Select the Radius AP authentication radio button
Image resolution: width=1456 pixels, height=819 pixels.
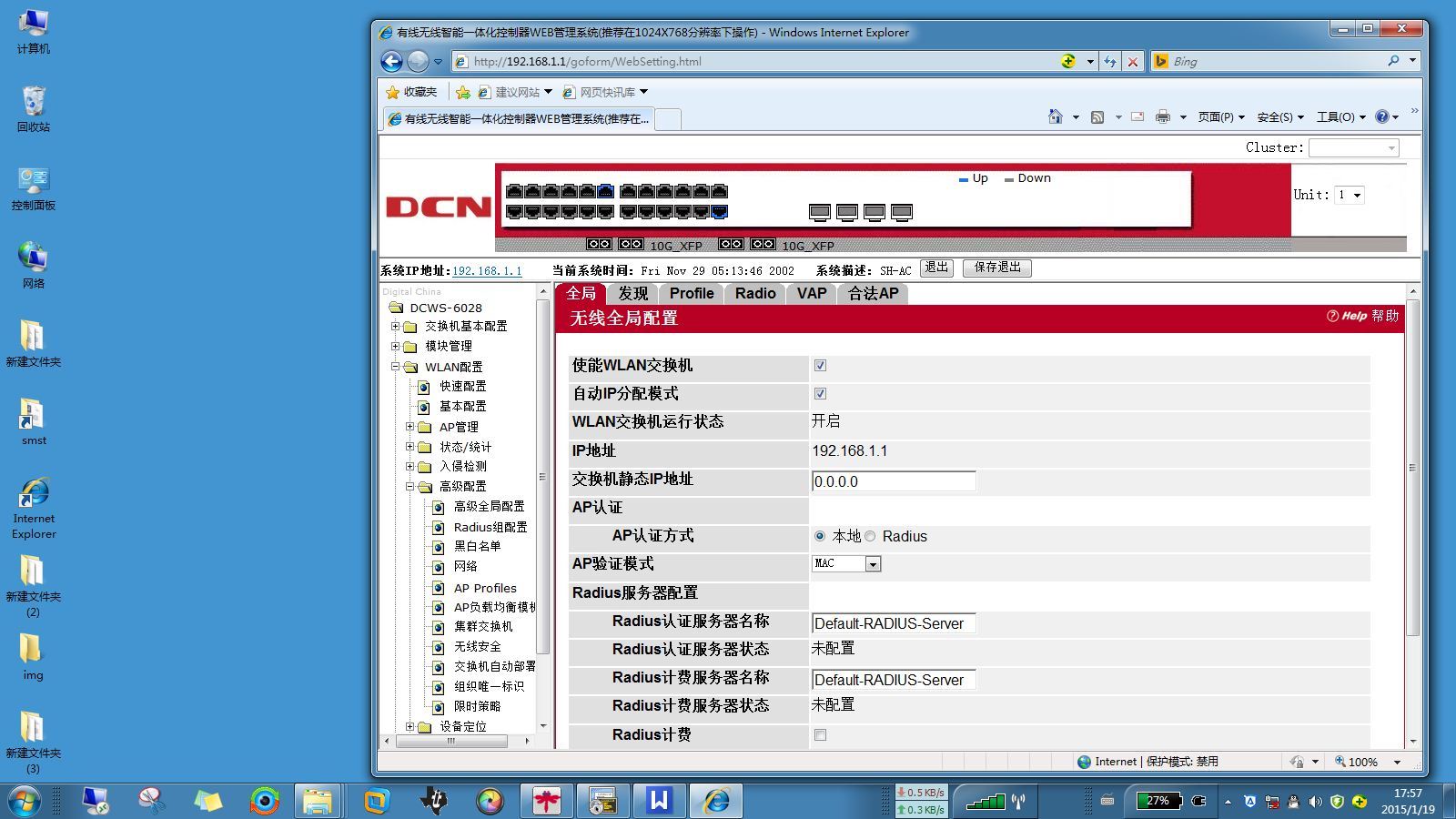tap(870, 537)
